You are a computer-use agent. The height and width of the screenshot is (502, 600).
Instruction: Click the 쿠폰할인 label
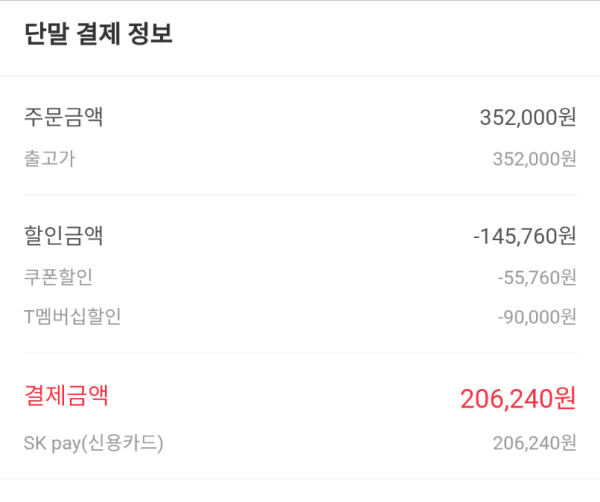(x=58, y=277)
